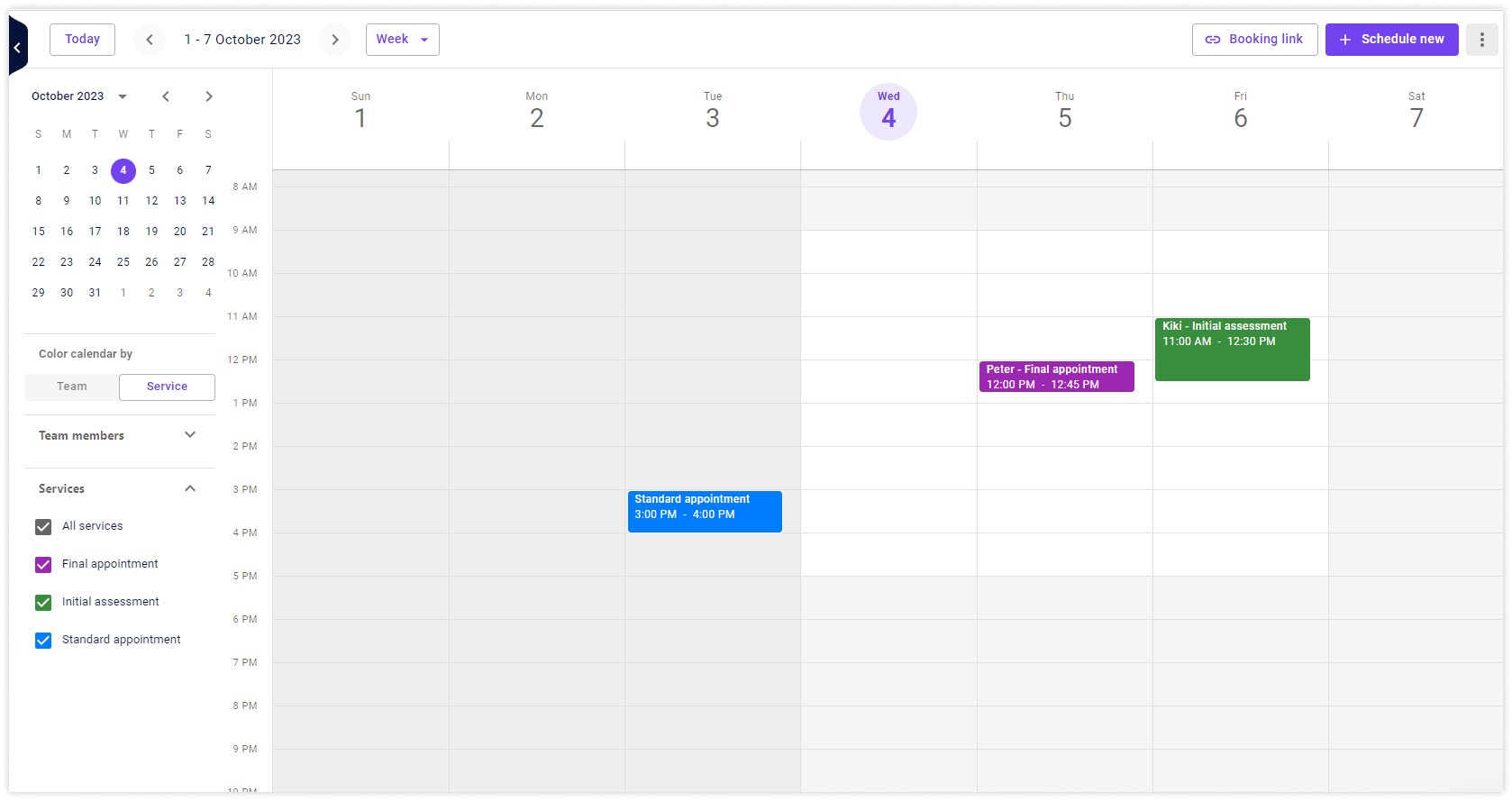Viewport: 1512px width, 801px height.
Task: Open the Week view dropdown
Action: pyautogui.click(x=402, y=40)
